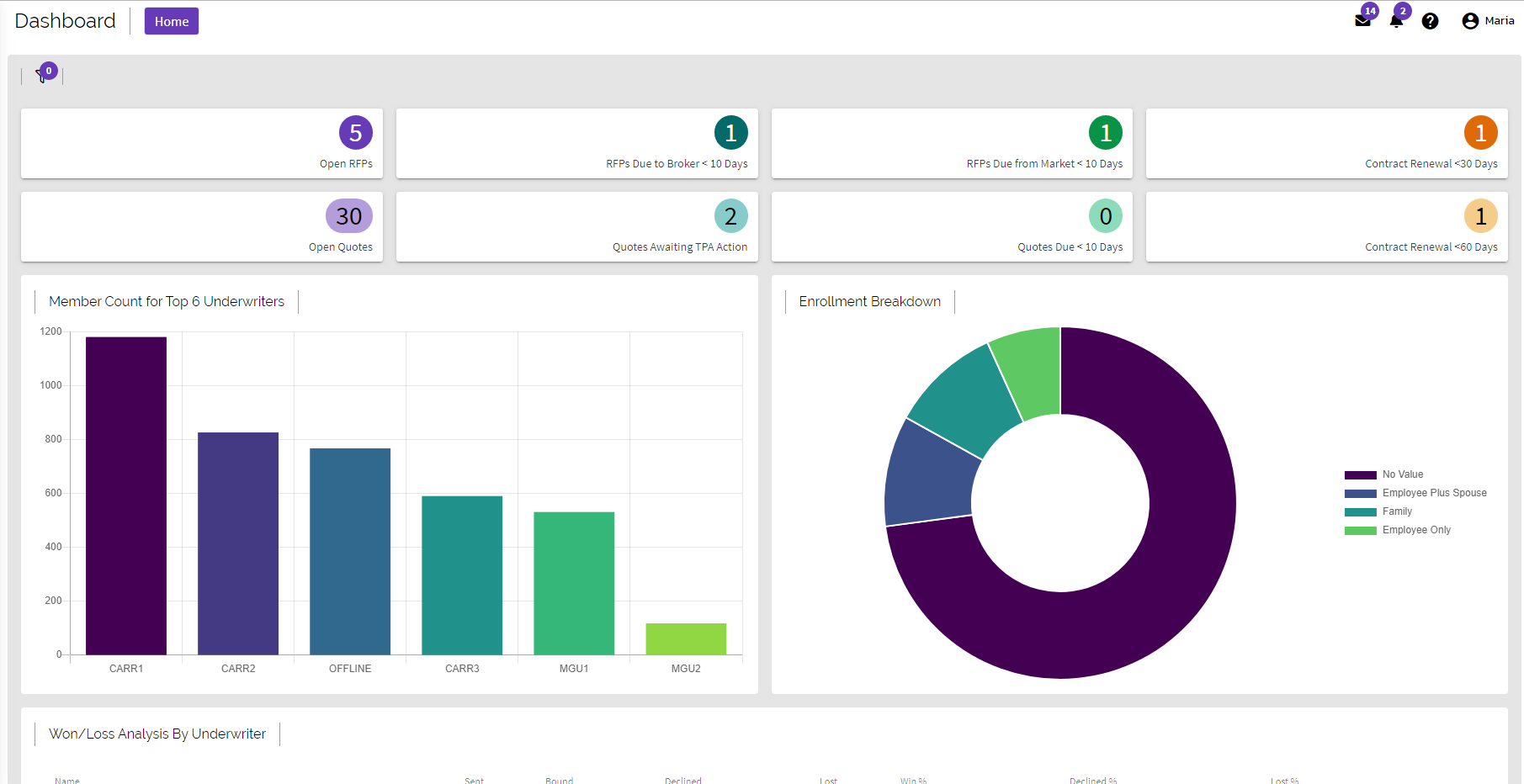Click the purple 5 badge on Open RFPs
The height and width of the screenshot is (784, 1524).
(357, 133)
